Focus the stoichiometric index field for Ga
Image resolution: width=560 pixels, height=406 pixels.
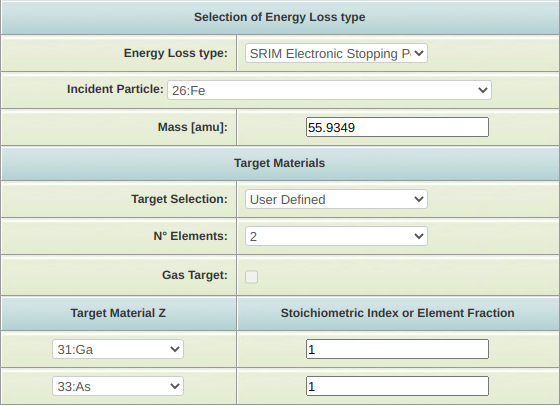pyautogui.click(x=397, y=349)
